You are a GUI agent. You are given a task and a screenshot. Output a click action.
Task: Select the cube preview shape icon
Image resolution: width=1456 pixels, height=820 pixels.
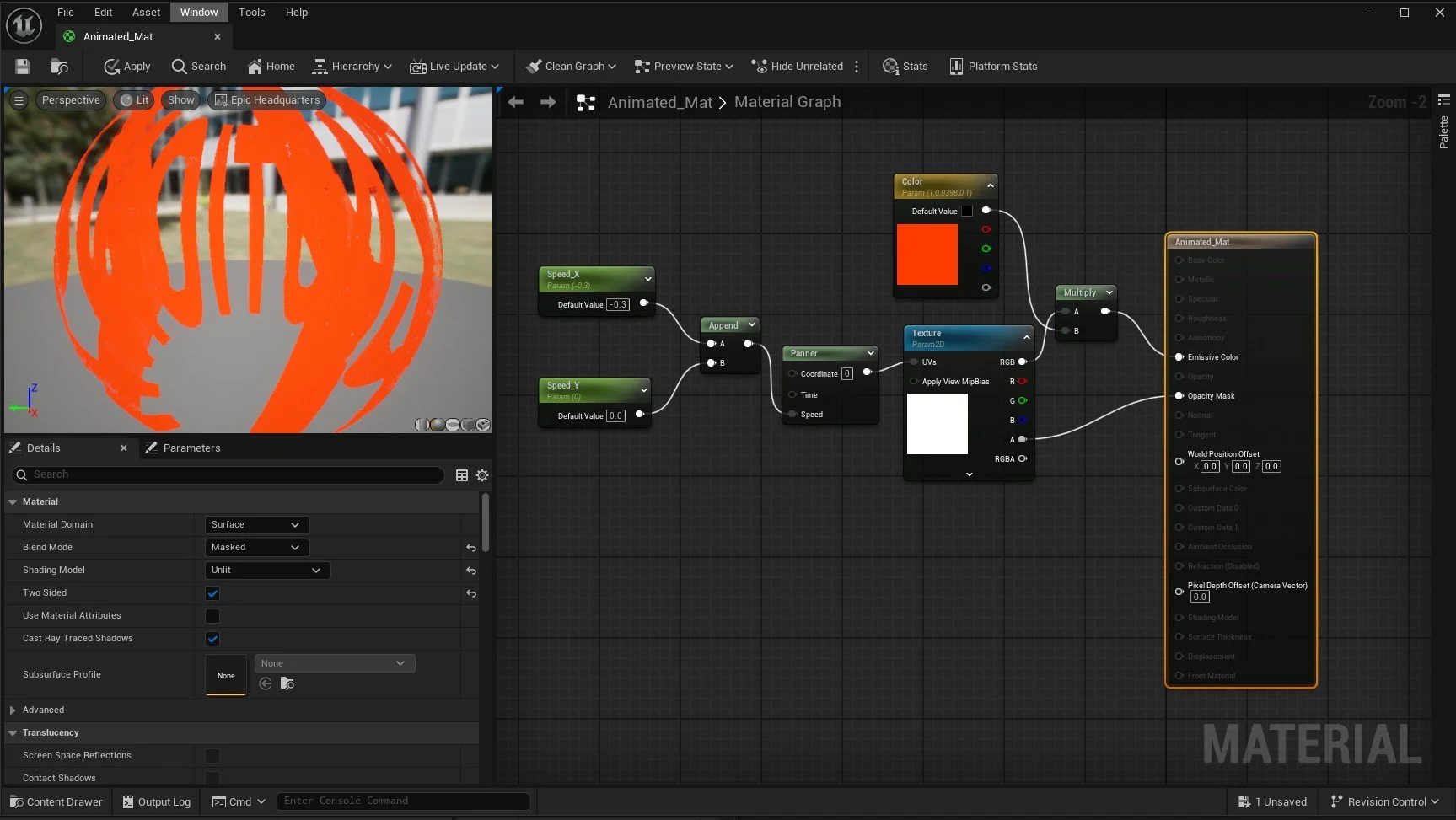(468, 425)
